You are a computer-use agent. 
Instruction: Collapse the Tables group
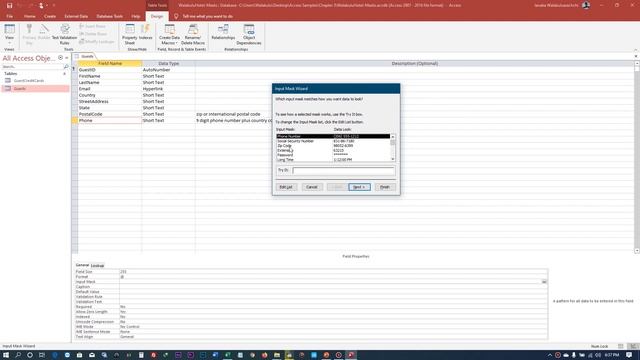[64, 73]
